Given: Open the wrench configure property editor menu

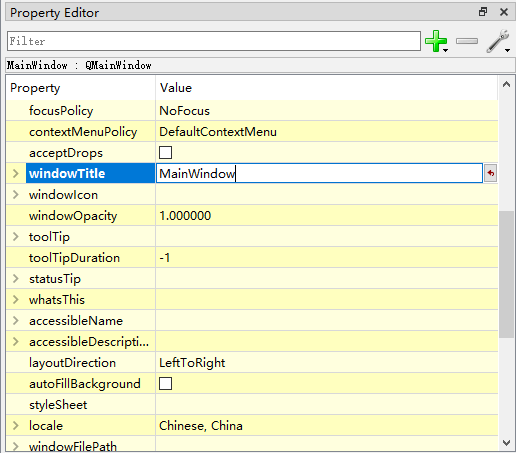Looking at the screenshot, I should click(x=498, y=41).
